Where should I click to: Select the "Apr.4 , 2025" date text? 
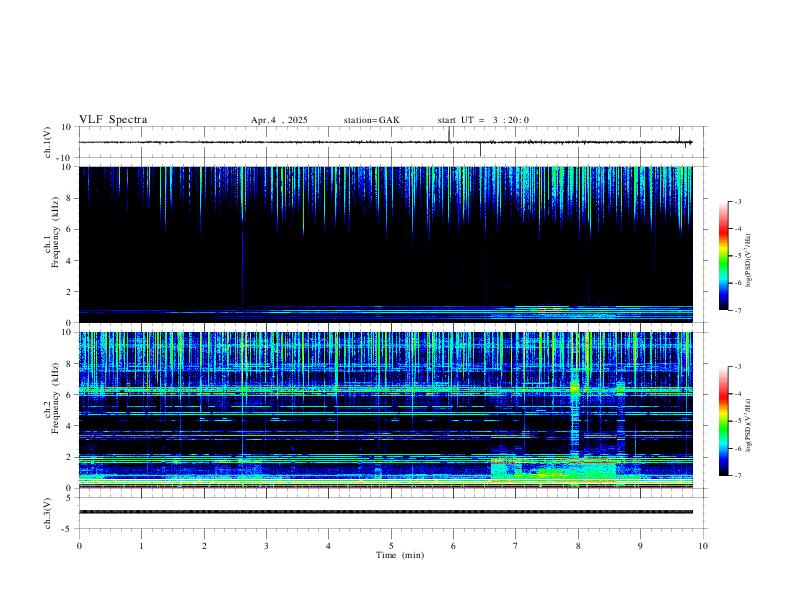[279, 120]
